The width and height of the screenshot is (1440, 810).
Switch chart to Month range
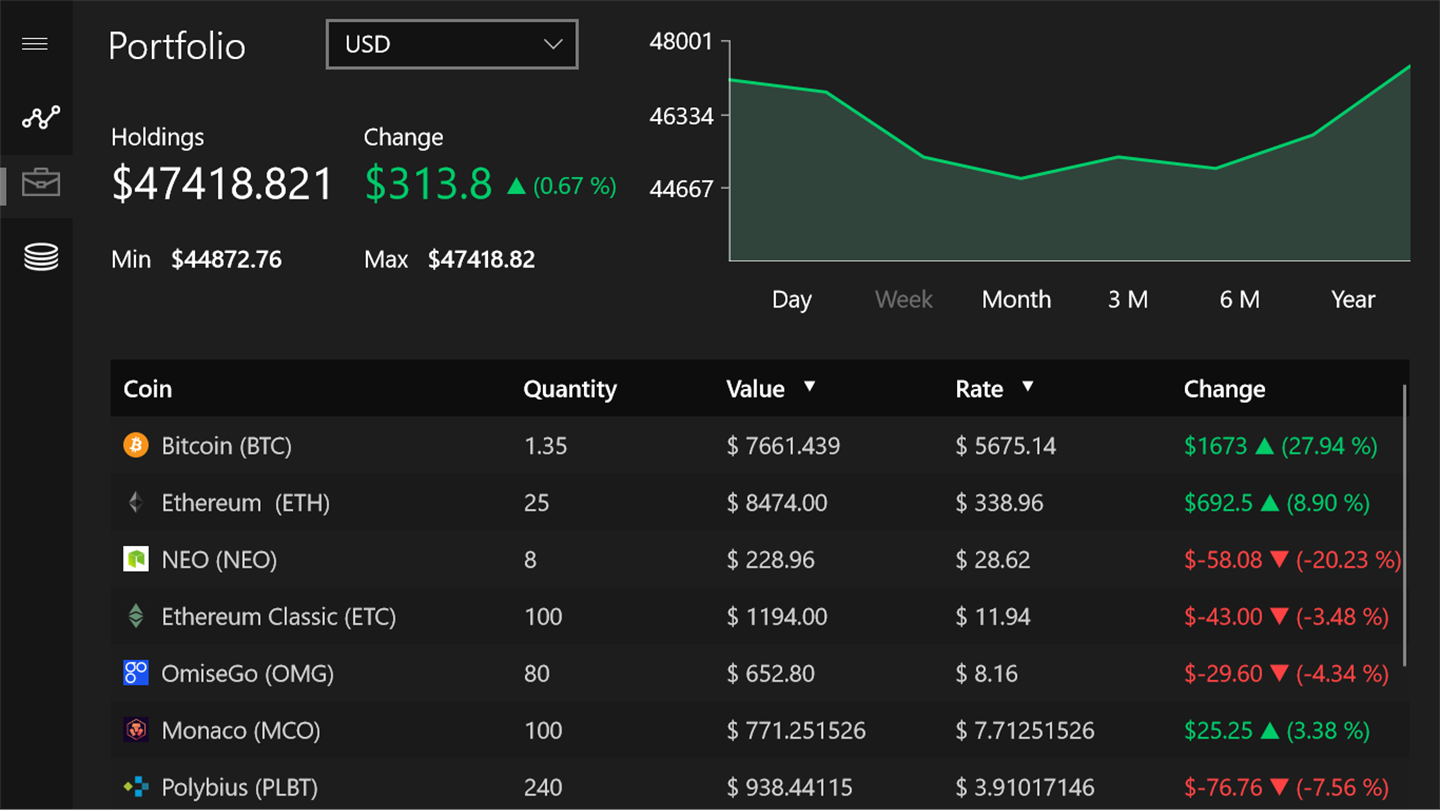(1016, 299)
